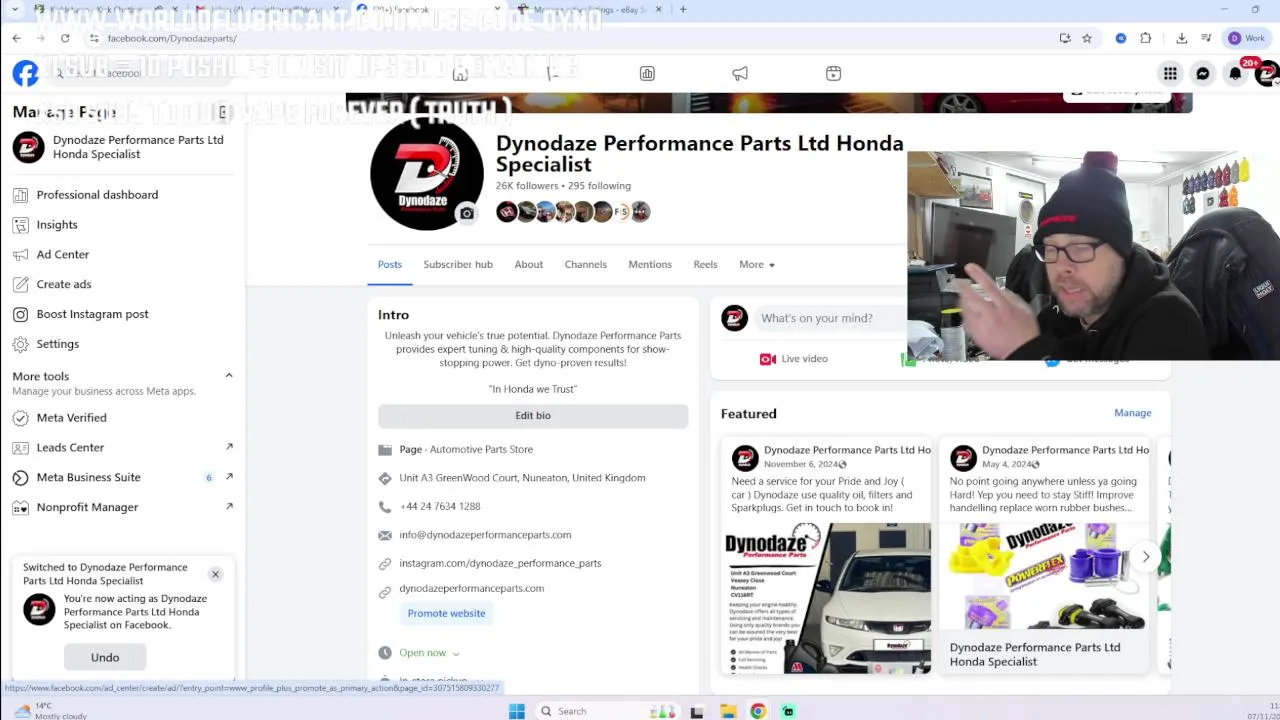Viewport: 1280px width, 720px height.
Task: Switch to the Posts tab
Action: coord(390,264)
